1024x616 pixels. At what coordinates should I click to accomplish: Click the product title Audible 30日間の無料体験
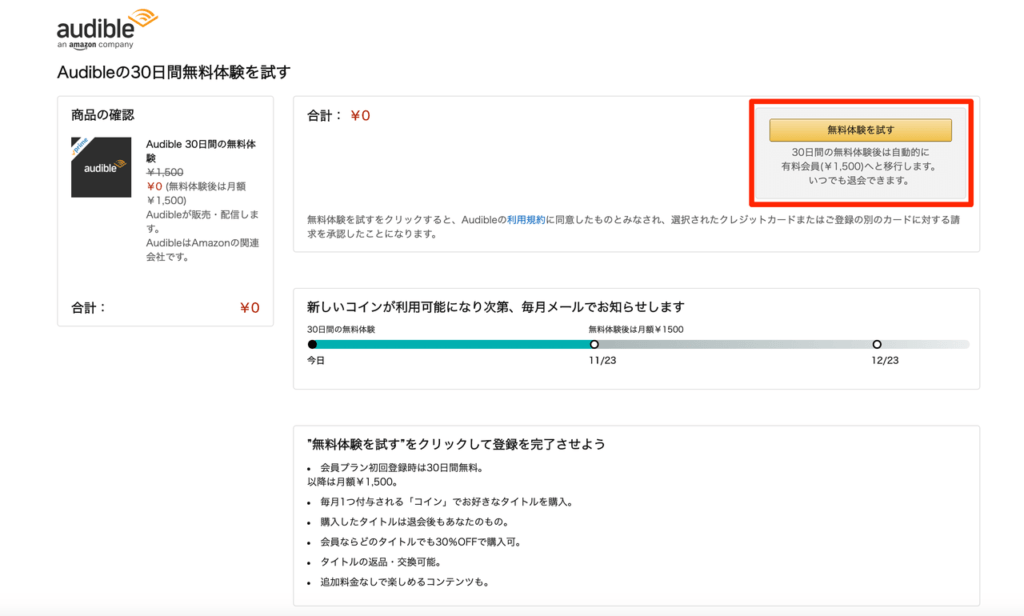pos(201,151)
